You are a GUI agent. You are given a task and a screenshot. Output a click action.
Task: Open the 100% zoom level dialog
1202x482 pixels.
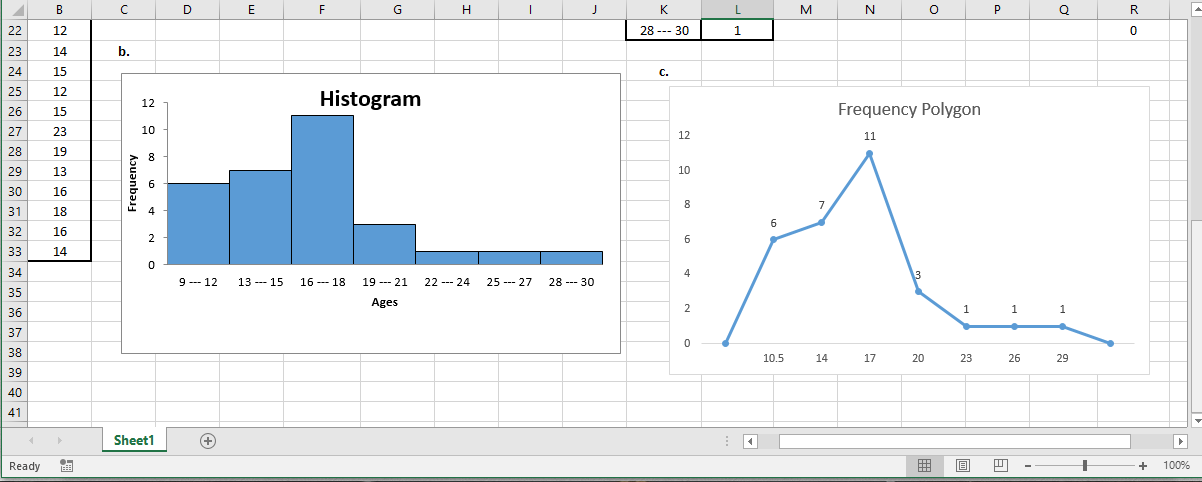pyautogui.click(x=1176, y=466)
